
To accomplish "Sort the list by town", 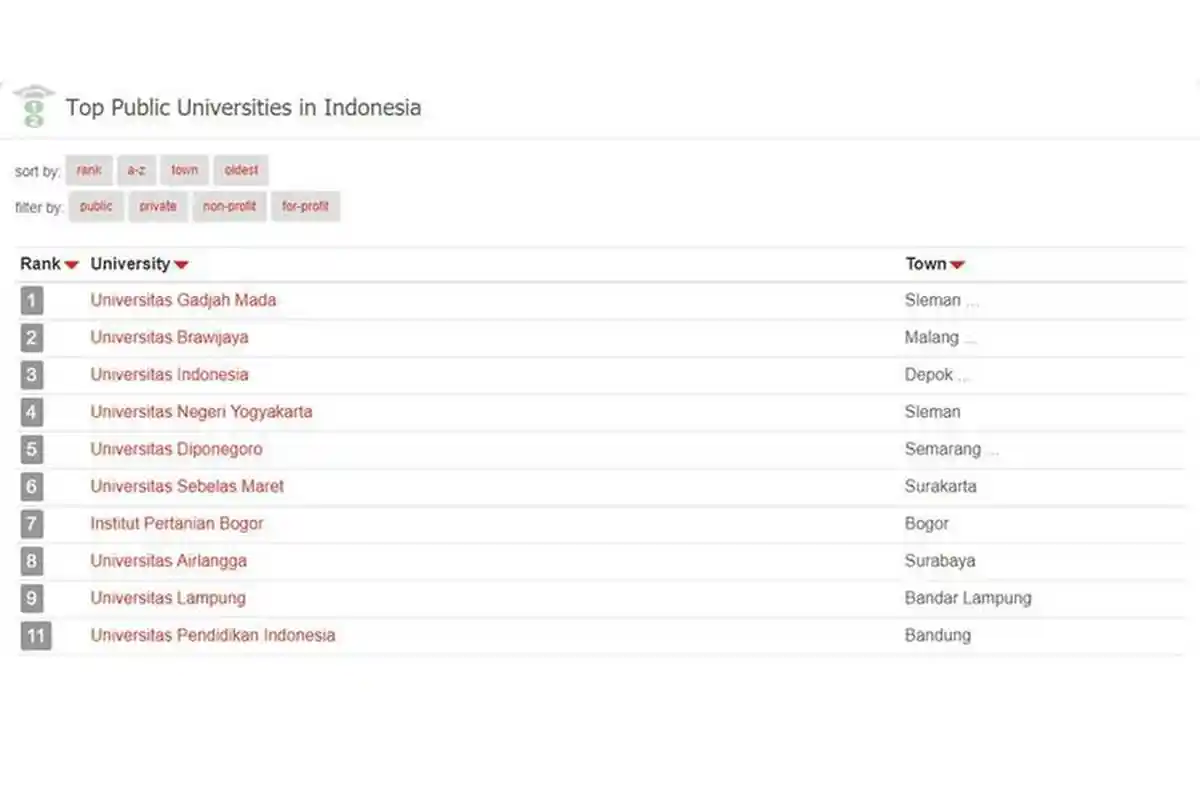I will 184,171.
